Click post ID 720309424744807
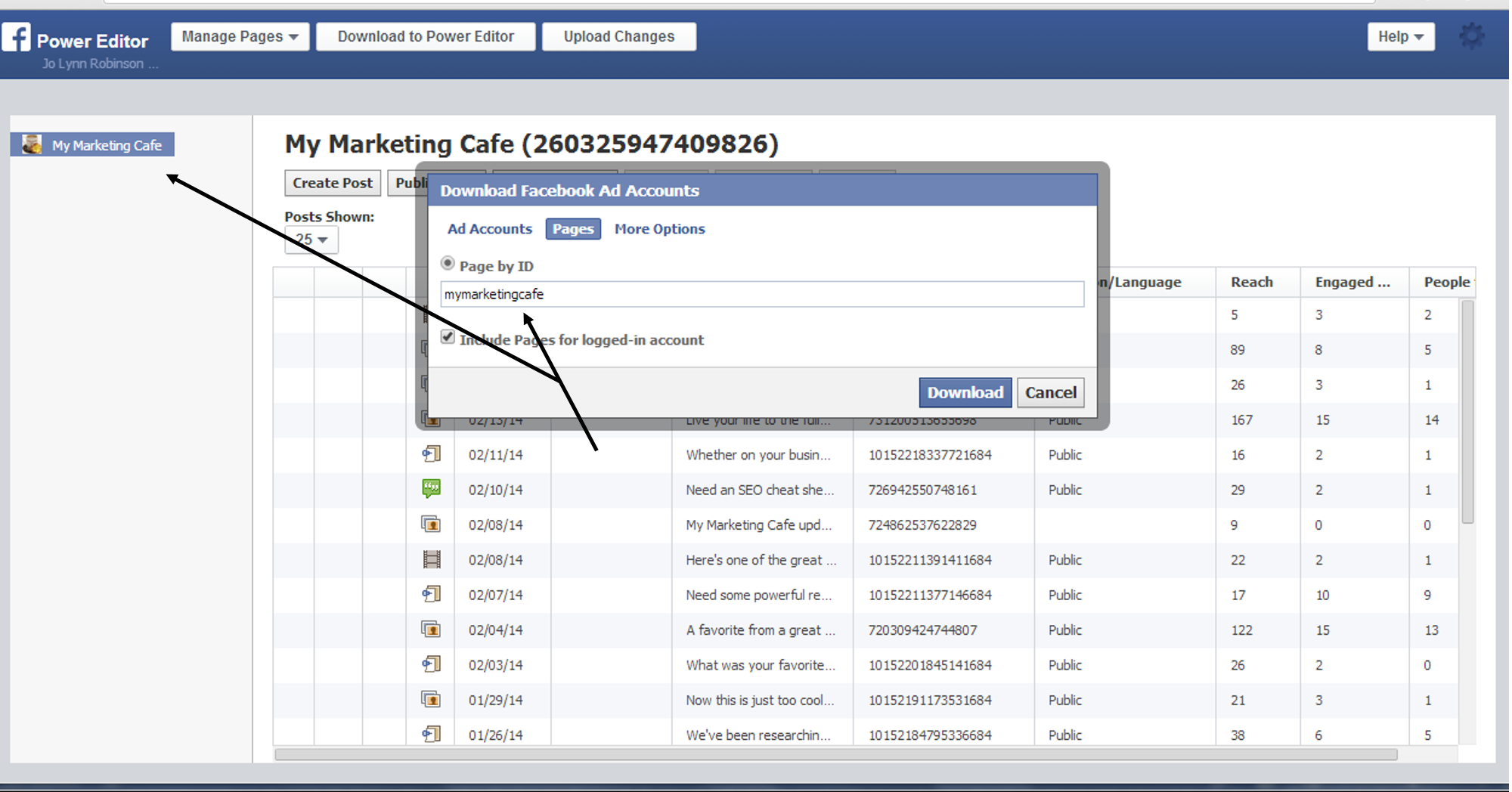Viewport: 1512px width, 792px height. pos(922,630)
